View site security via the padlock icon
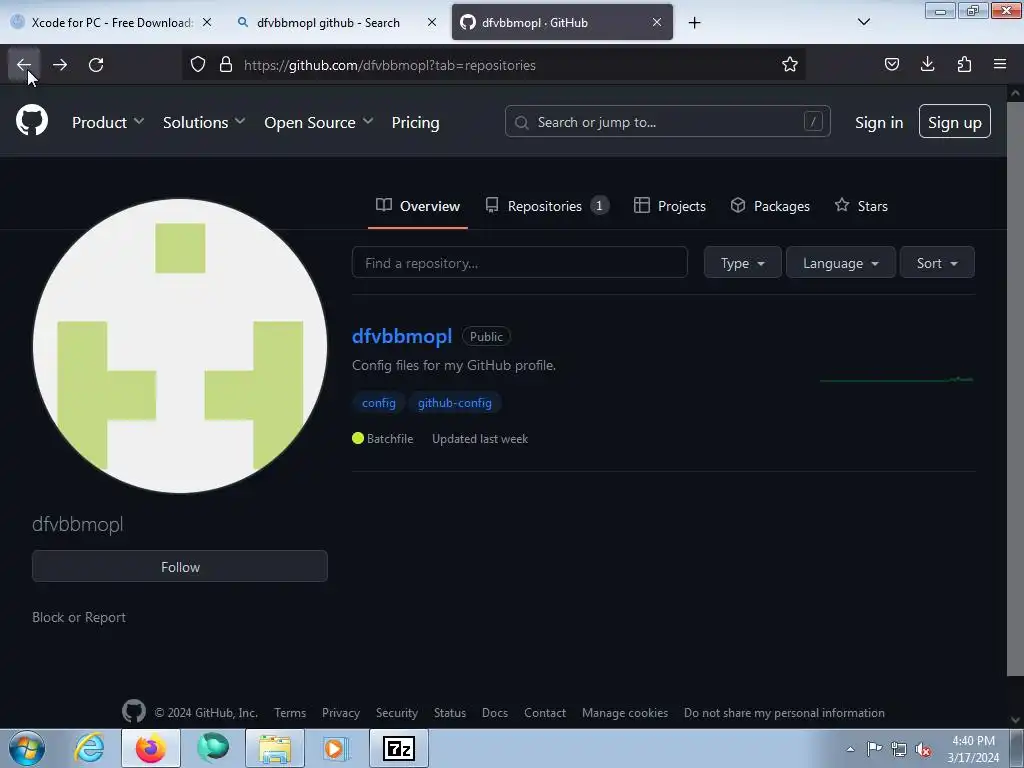This screenshot has height=768, width=1024. (x=226, y=65)
